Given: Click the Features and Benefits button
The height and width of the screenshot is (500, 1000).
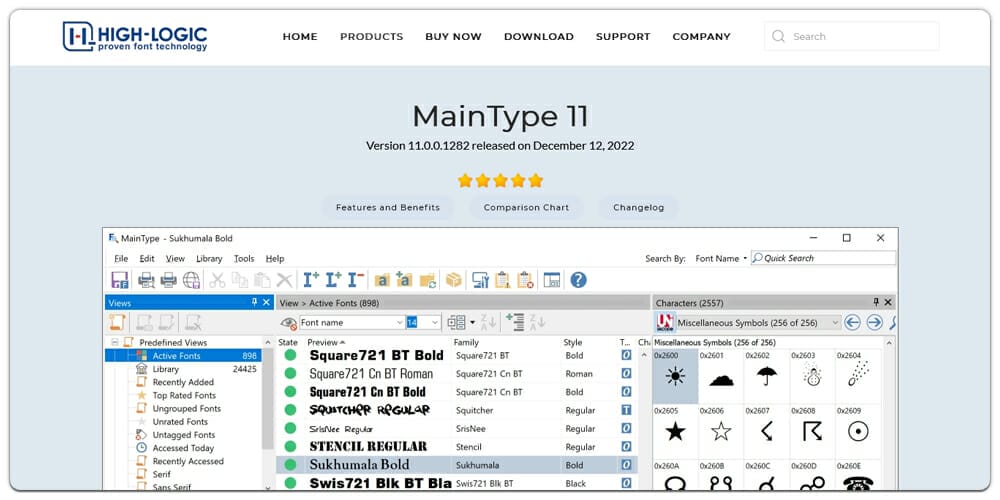Looking at the screenshot, I should [388, 207].
